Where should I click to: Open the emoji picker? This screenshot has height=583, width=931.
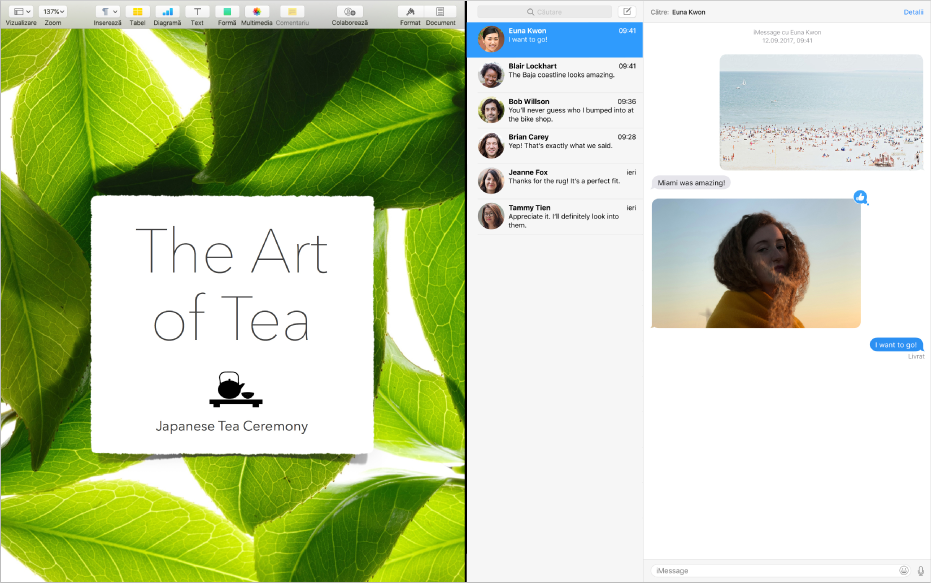click(x=904, y=570)
